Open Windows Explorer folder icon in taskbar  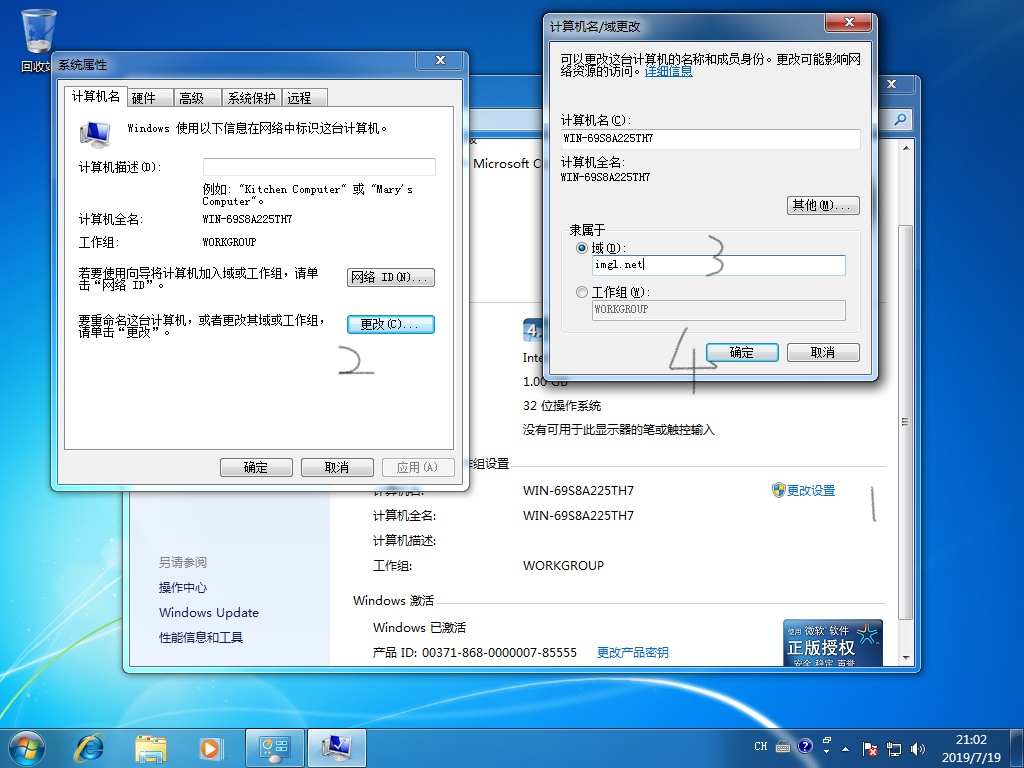[151, 746]
